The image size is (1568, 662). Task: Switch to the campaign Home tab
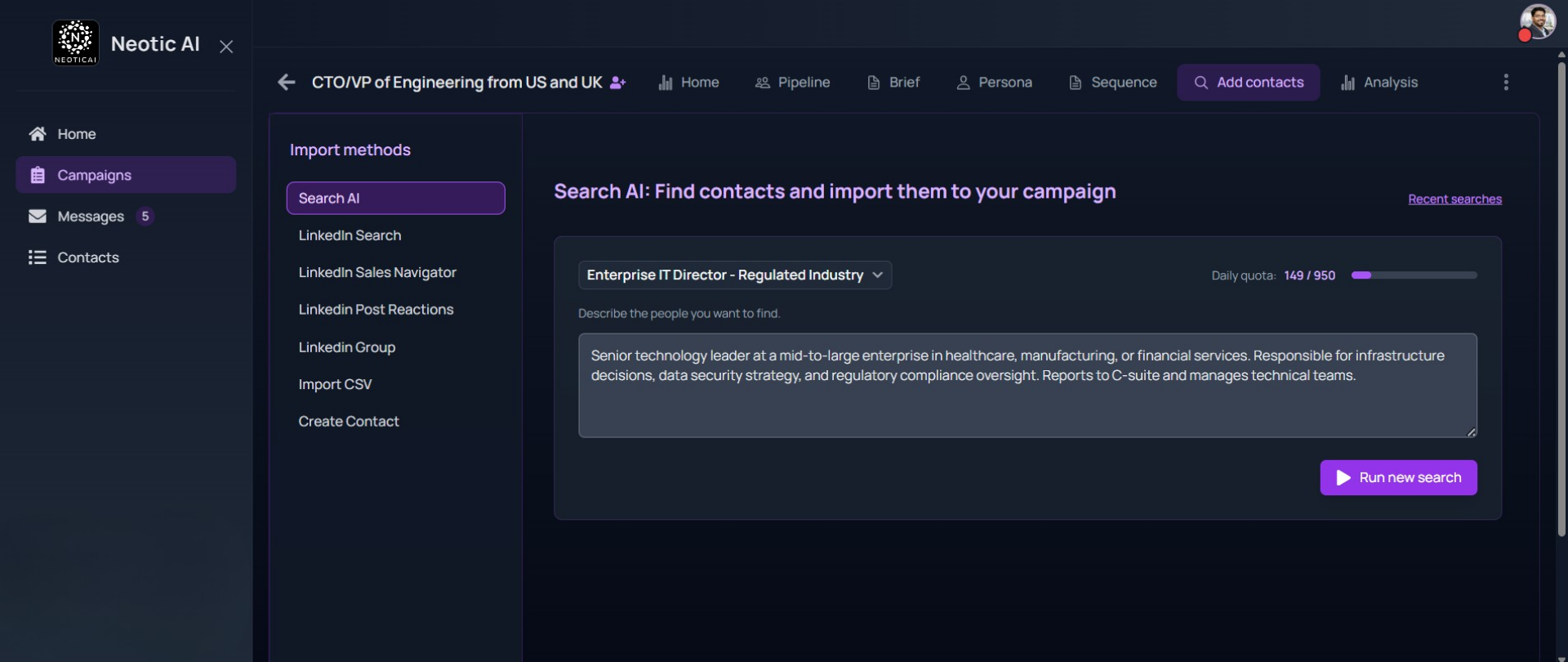point(689,82)
